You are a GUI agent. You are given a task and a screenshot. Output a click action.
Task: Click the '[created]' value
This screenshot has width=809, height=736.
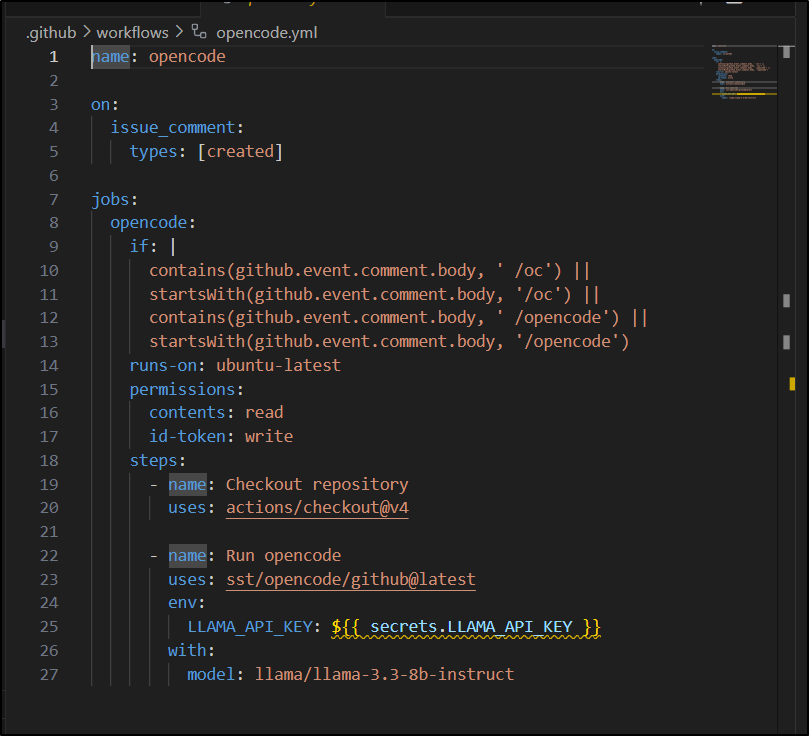[x=240, y=152]
